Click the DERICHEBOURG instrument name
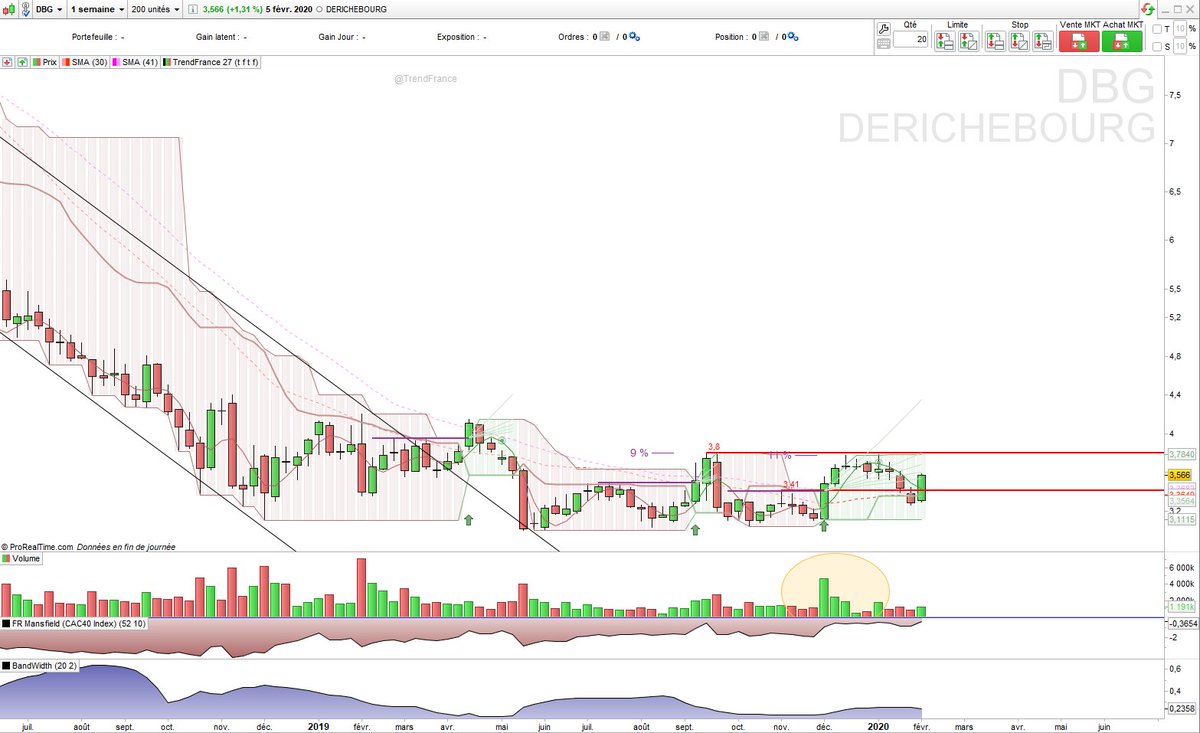Screen dimensions: 1200x733 (x=356, y=9)
